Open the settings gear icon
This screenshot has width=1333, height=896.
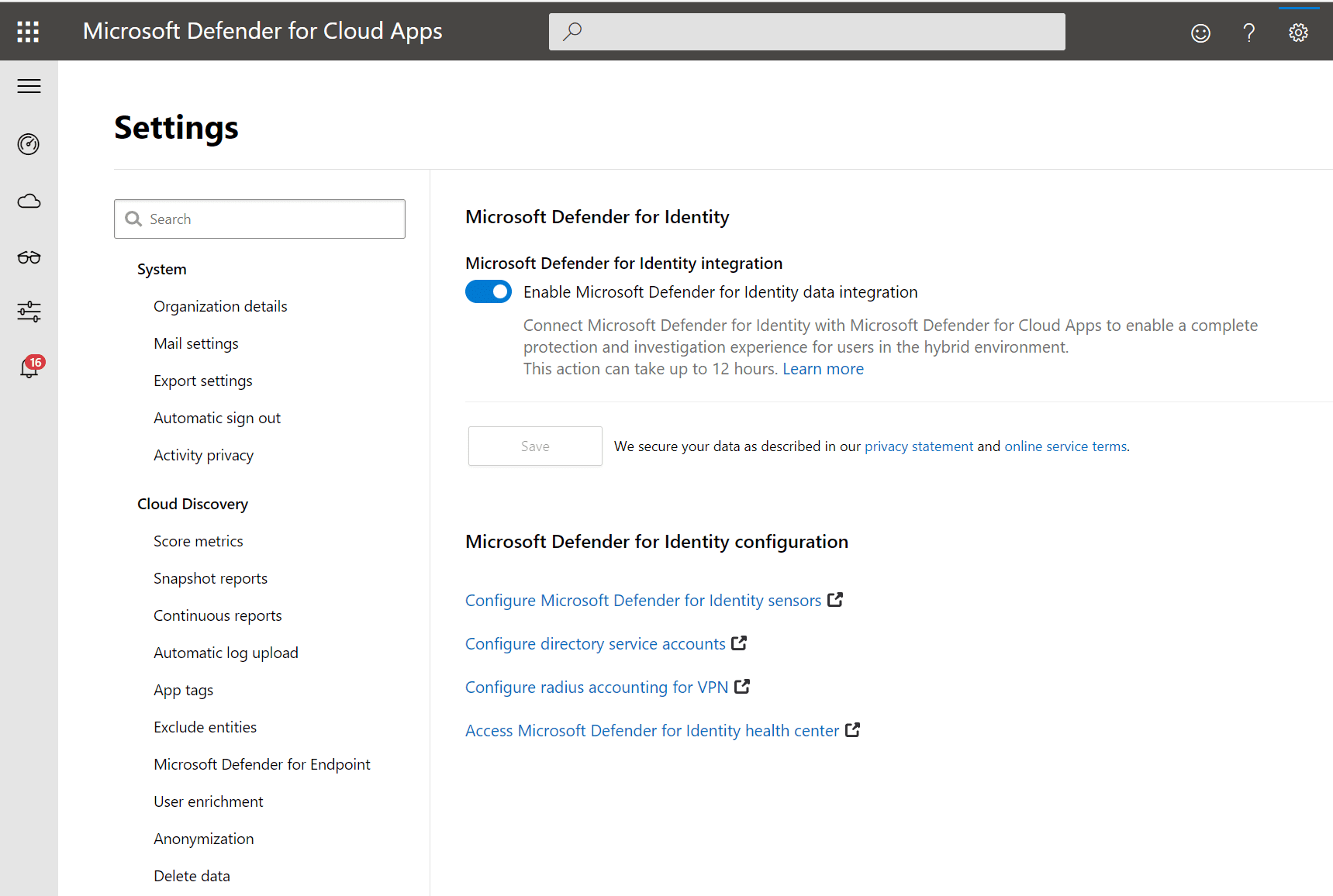pos(1298,33)
